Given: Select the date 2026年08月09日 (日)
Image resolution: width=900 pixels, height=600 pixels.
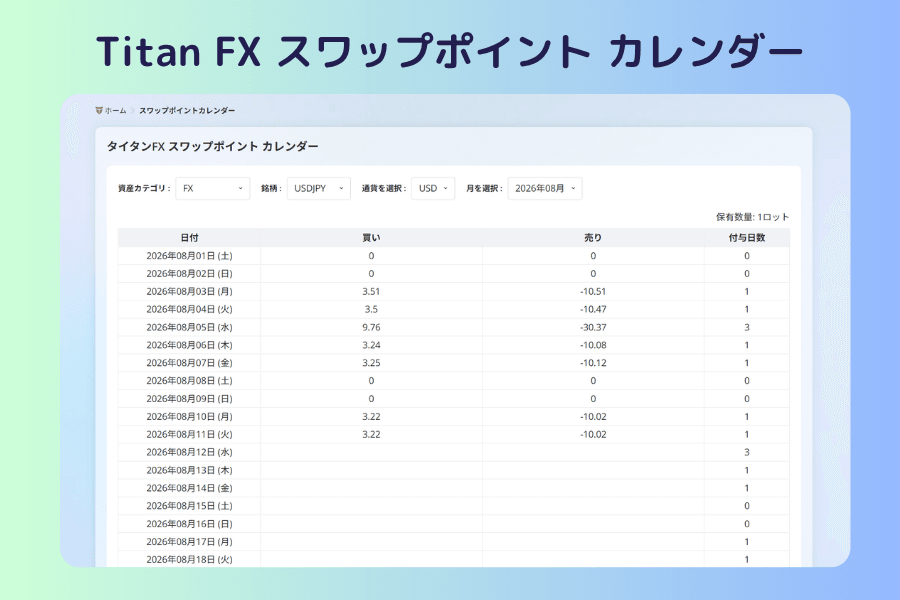Looking at the screenshot, I should [x=189, y=398].
